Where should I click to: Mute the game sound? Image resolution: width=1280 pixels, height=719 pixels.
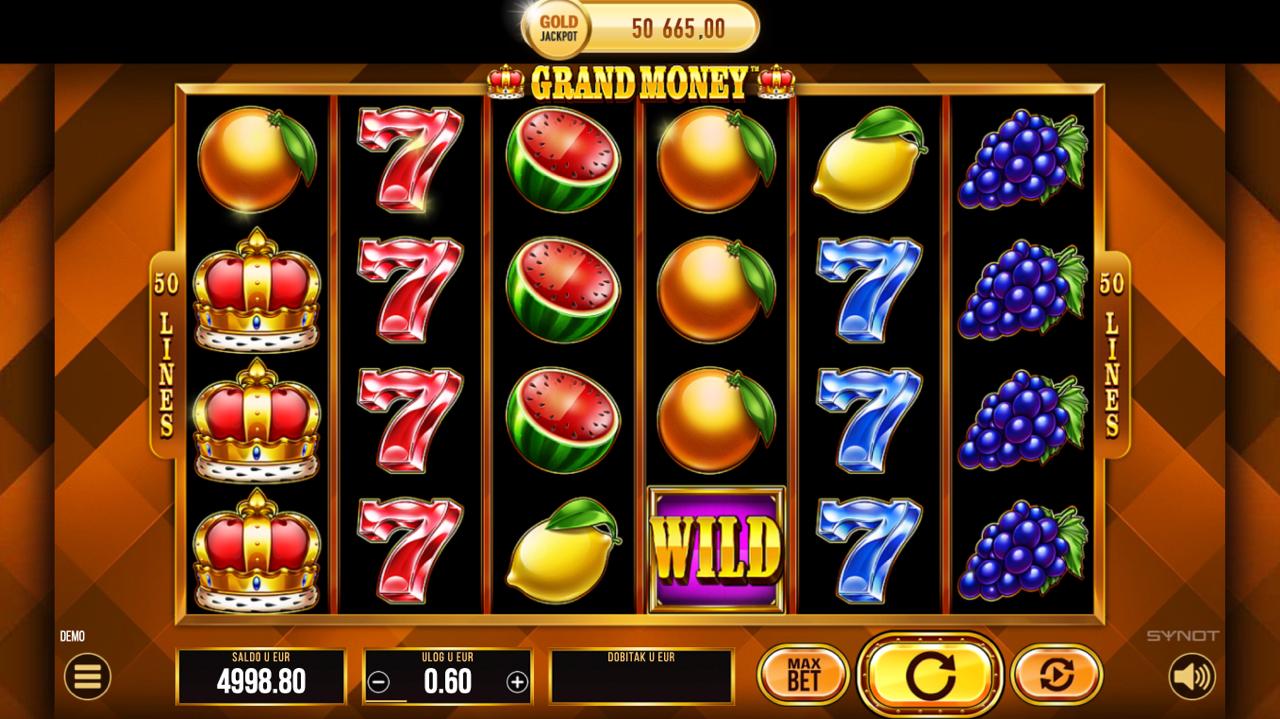pos(1192,677)
